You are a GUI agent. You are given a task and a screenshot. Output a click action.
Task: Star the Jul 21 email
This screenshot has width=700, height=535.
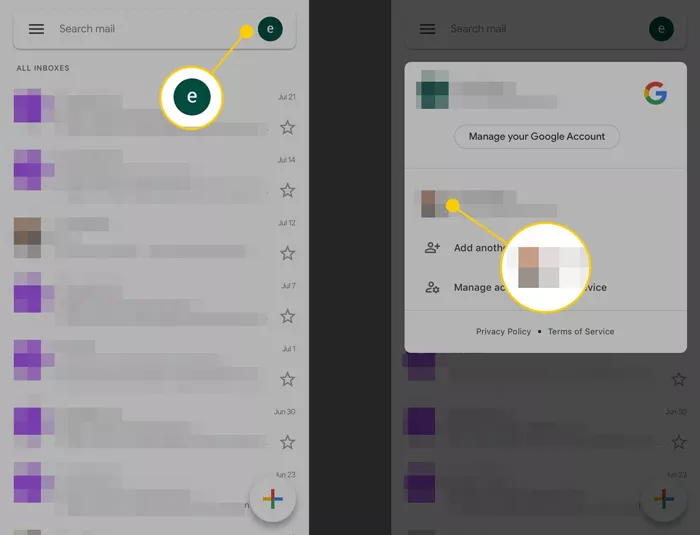(x=287, y=127)
